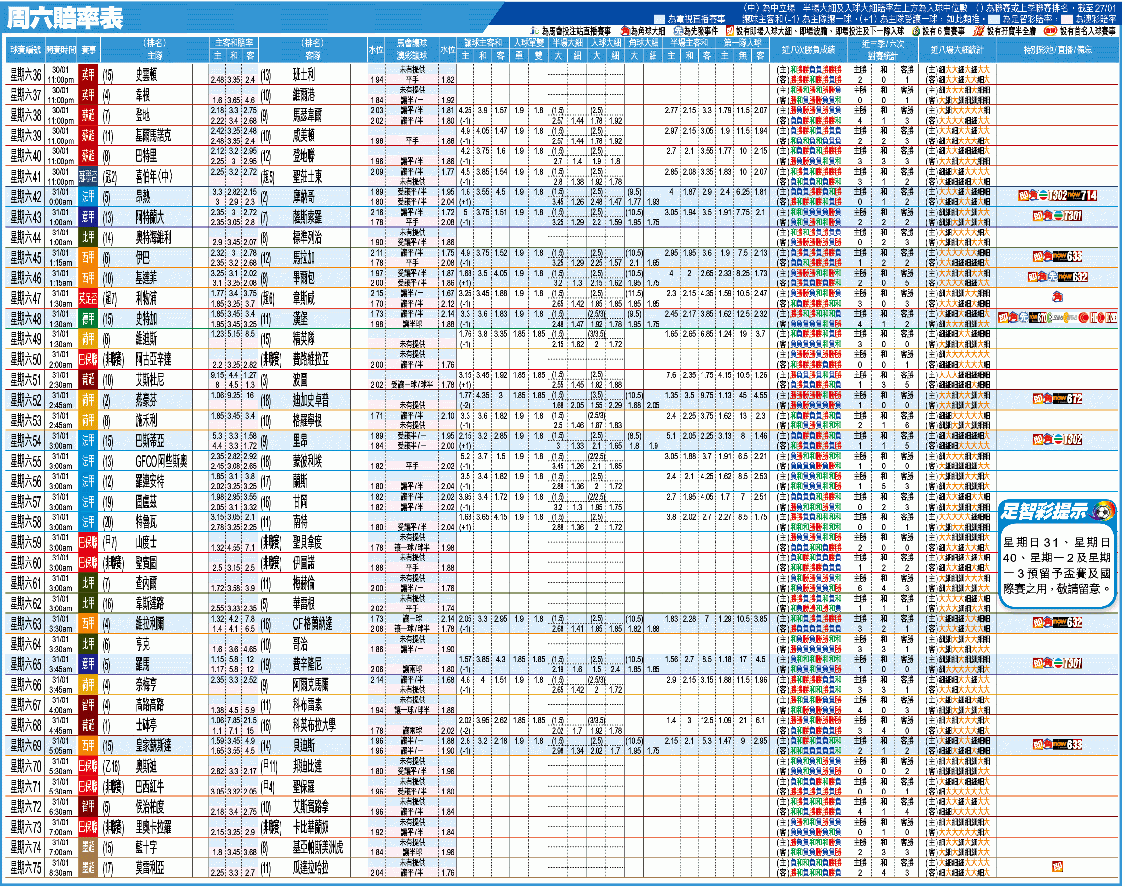Click the 足智彩提示 tip box heading
Viewport: 1125px width, 887px height.
1044,511
